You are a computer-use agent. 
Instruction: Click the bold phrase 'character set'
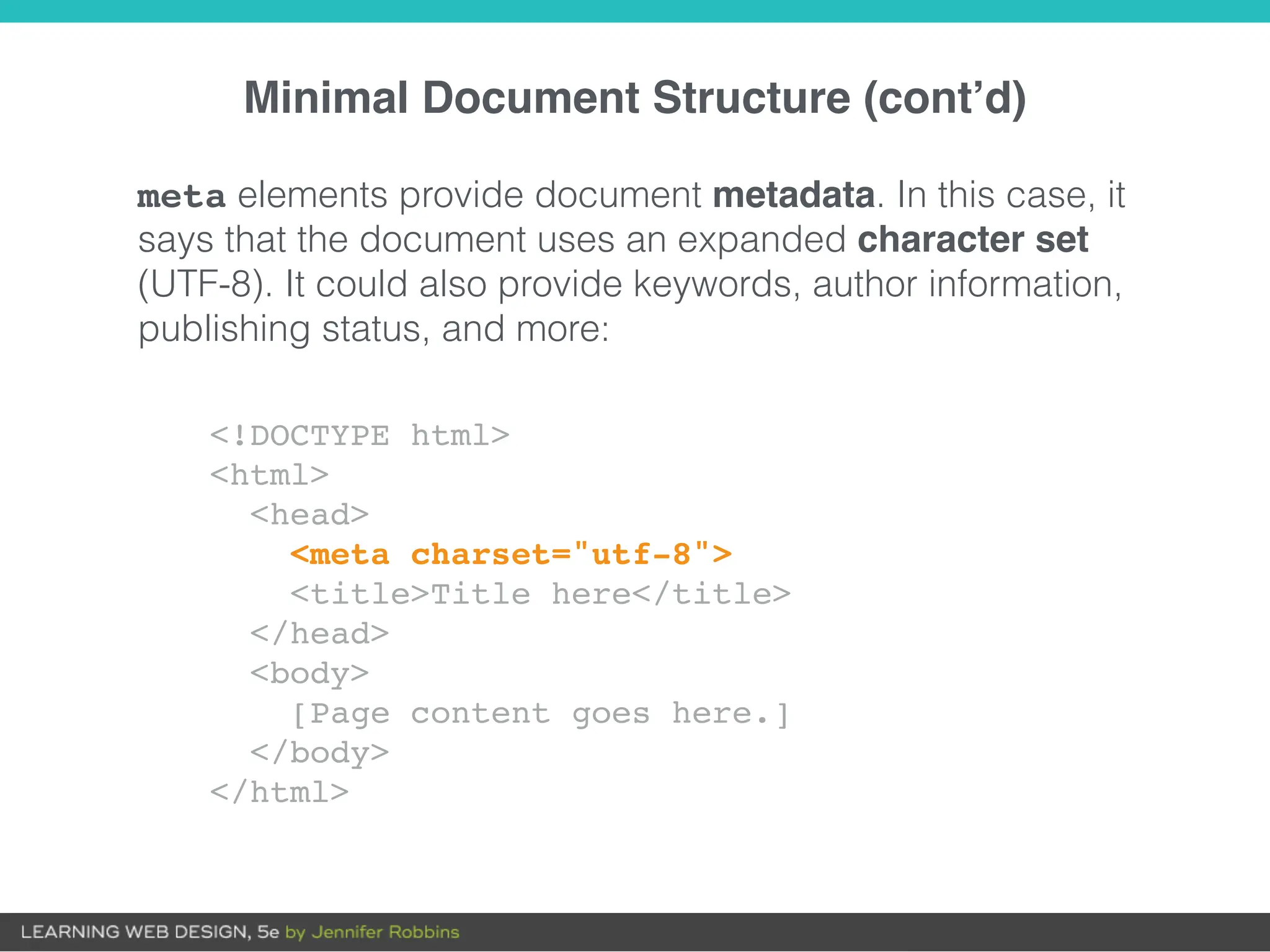973,239
